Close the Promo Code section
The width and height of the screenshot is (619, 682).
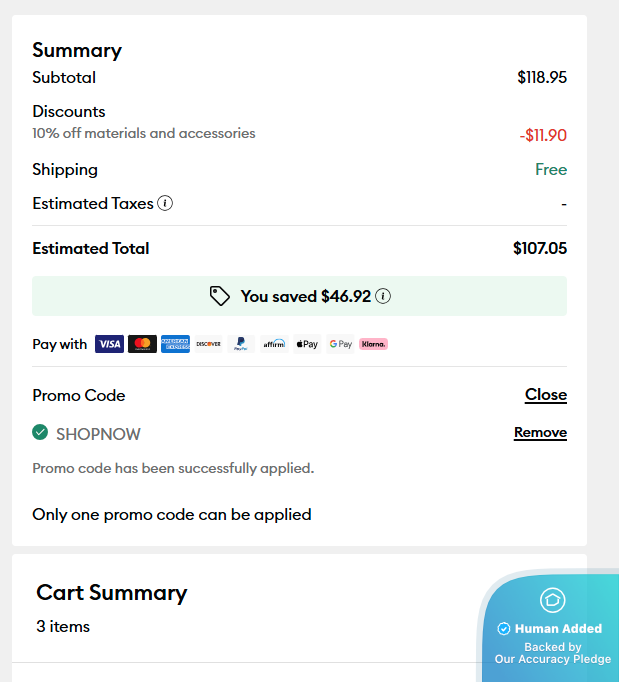pyautogui.click(x=546, y=395)
